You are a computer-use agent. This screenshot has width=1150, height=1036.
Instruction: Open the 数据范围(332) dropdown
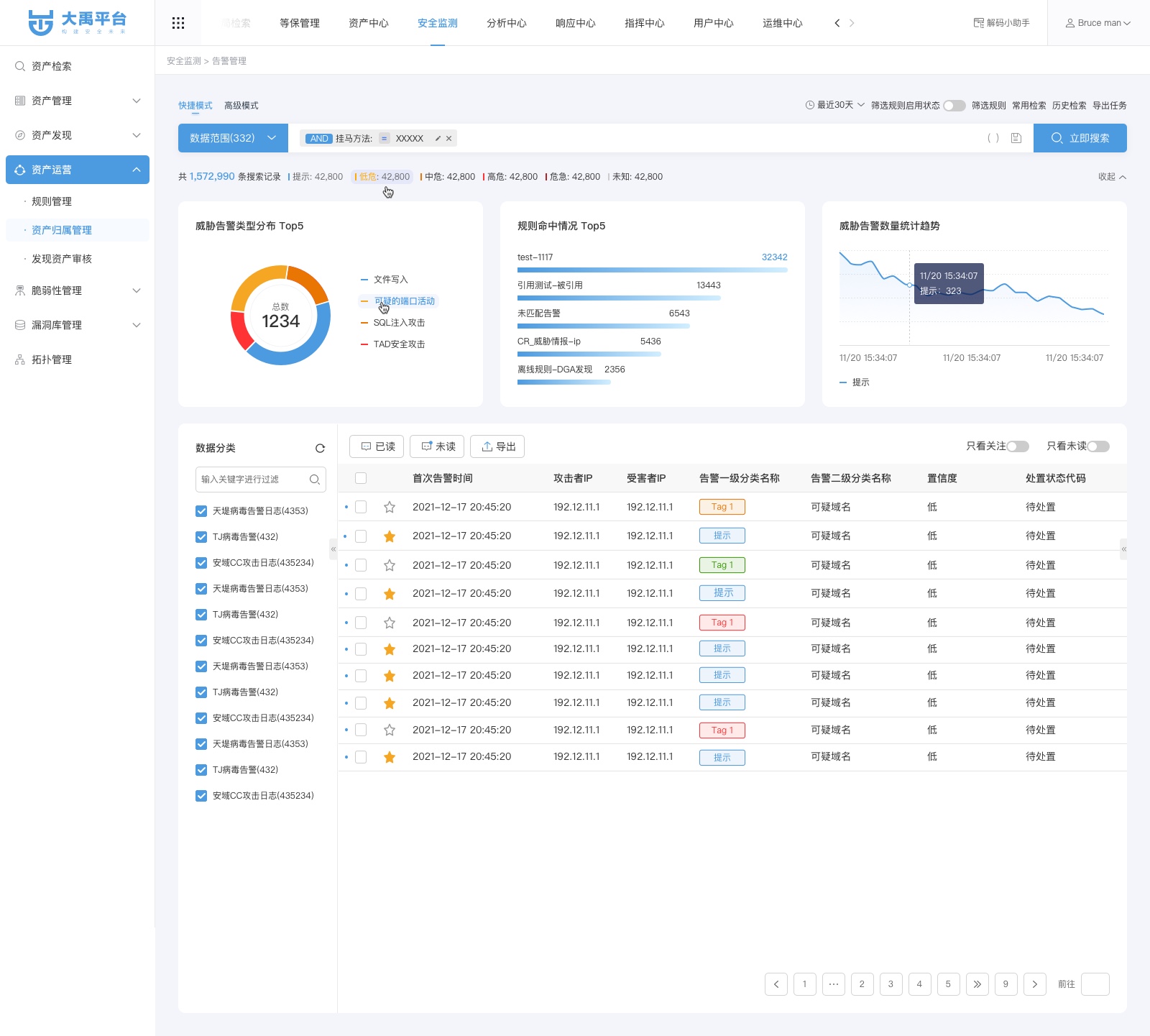click(x=233, y=138)
